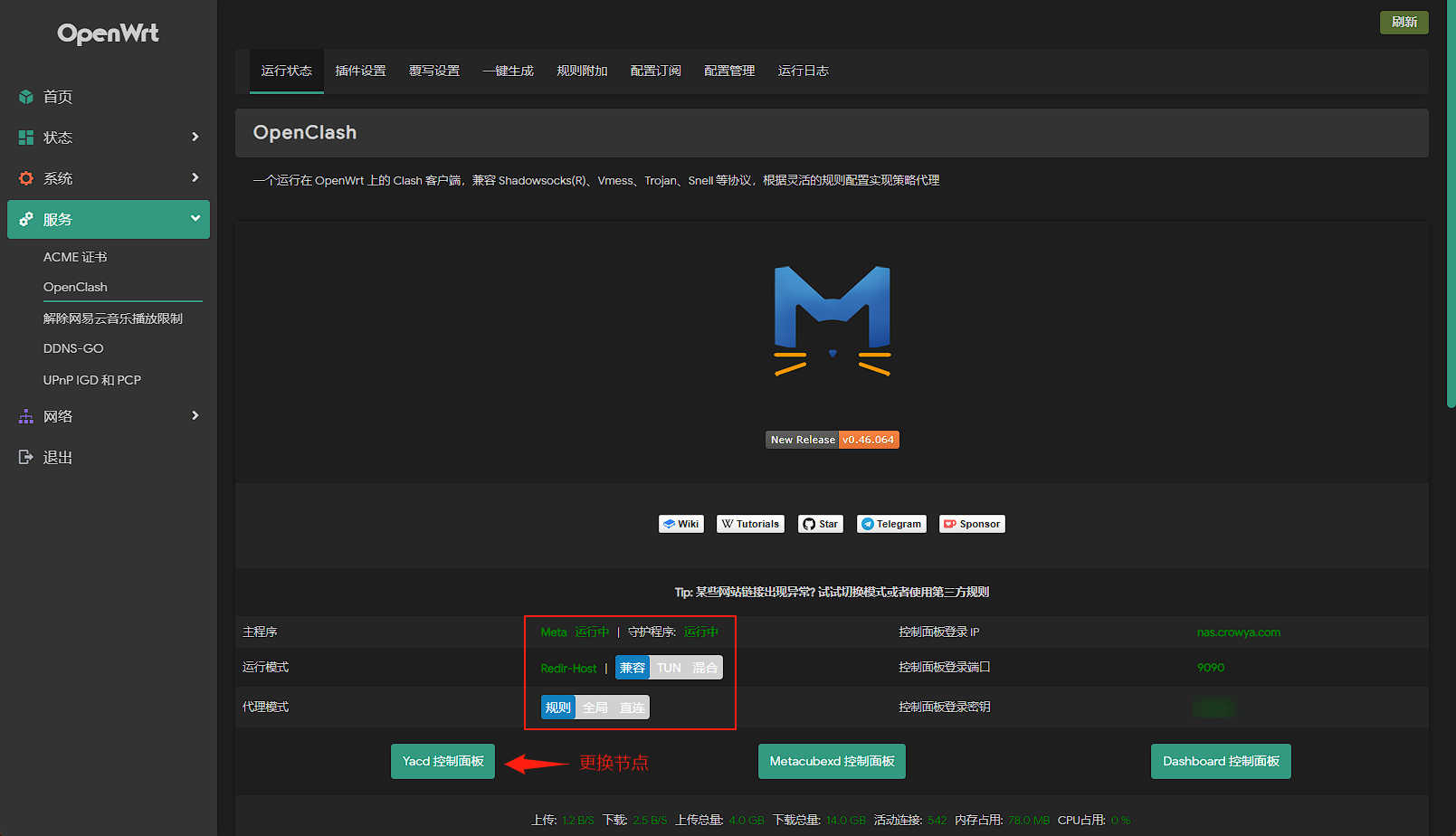
Task: Click the 系统 gear icon
Action: (x=26, y=178)
